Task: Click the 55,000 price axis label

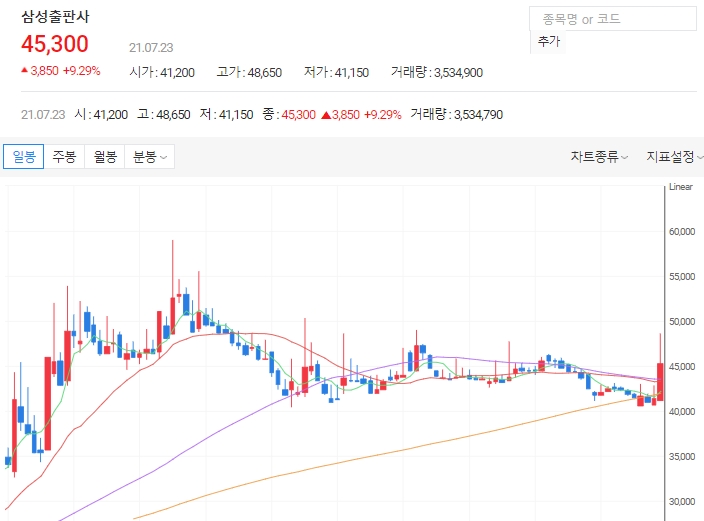Action: (x=682, y=277)
